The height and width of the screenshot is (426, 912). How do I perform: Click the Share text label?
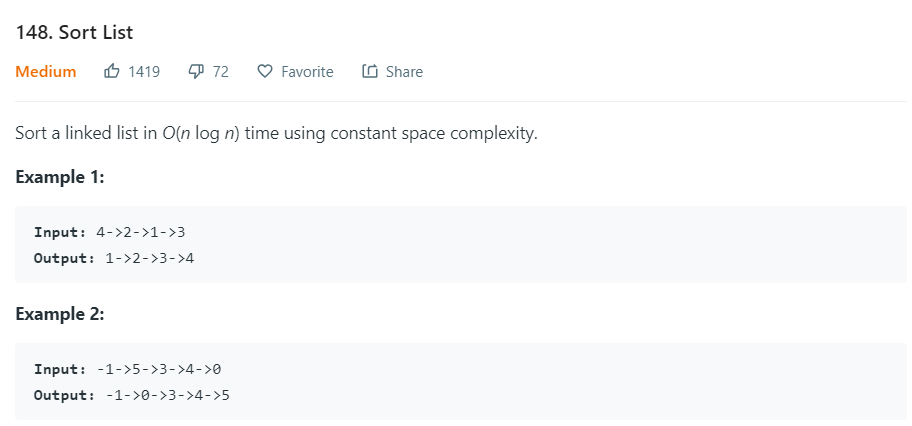point(404,72)
